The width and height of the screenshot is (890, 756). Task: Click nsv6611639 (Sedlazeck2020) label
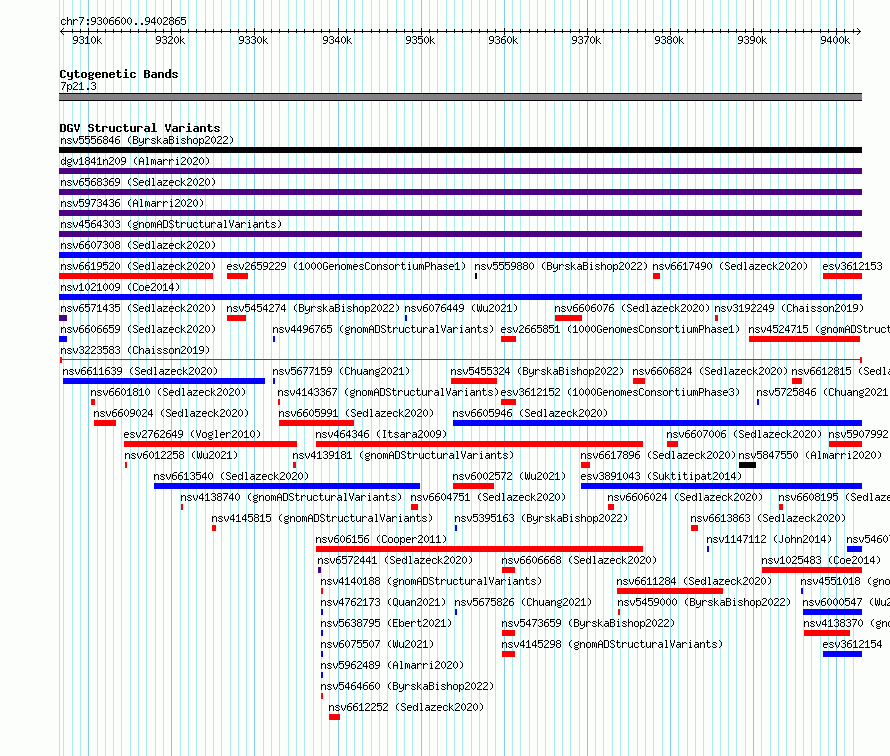click(x=140, y=371)
